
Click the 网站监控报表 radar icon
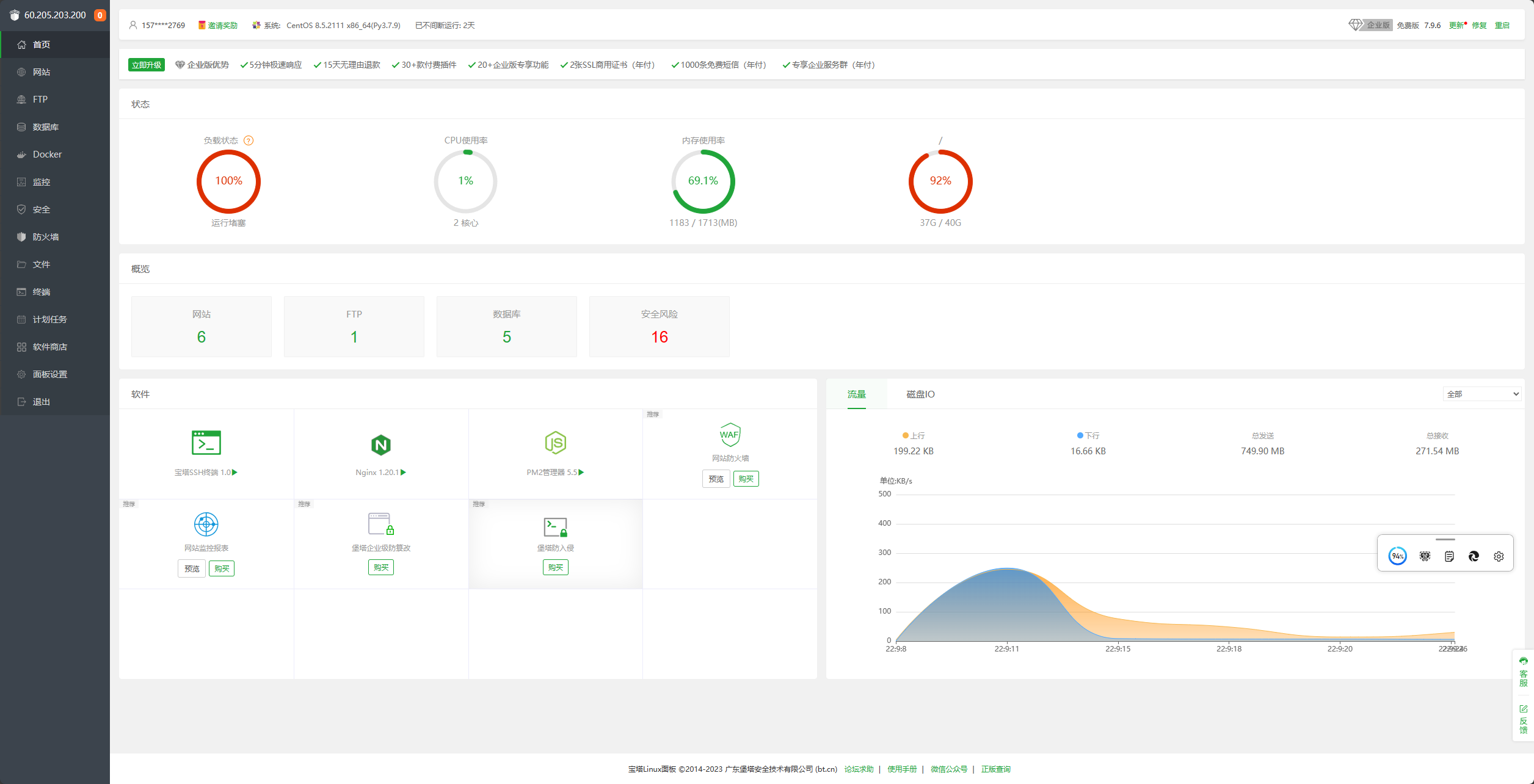tap(206, 524)
